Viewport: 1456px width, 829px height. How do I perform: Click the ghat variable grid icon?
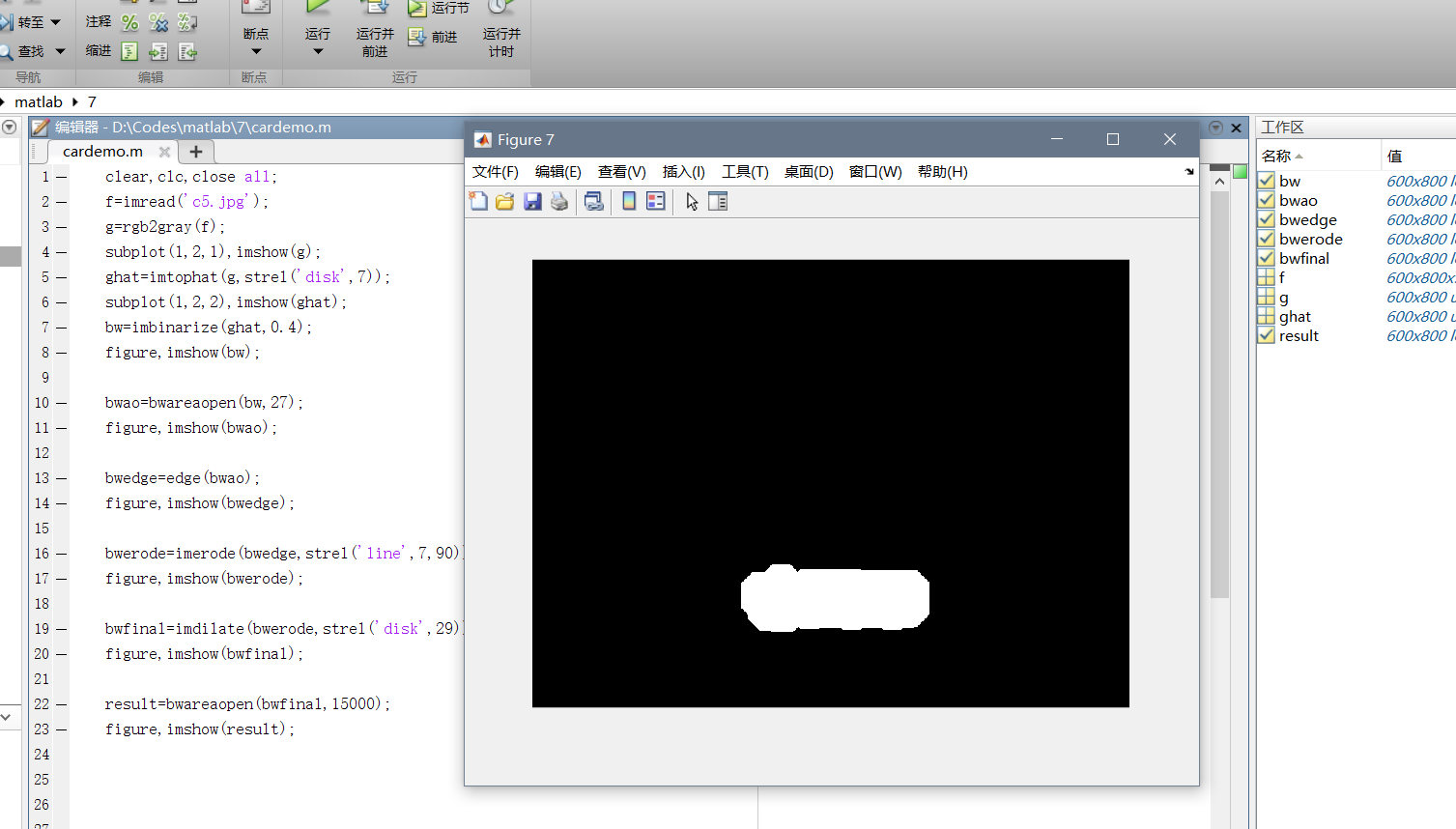(x=1266, y=316)
